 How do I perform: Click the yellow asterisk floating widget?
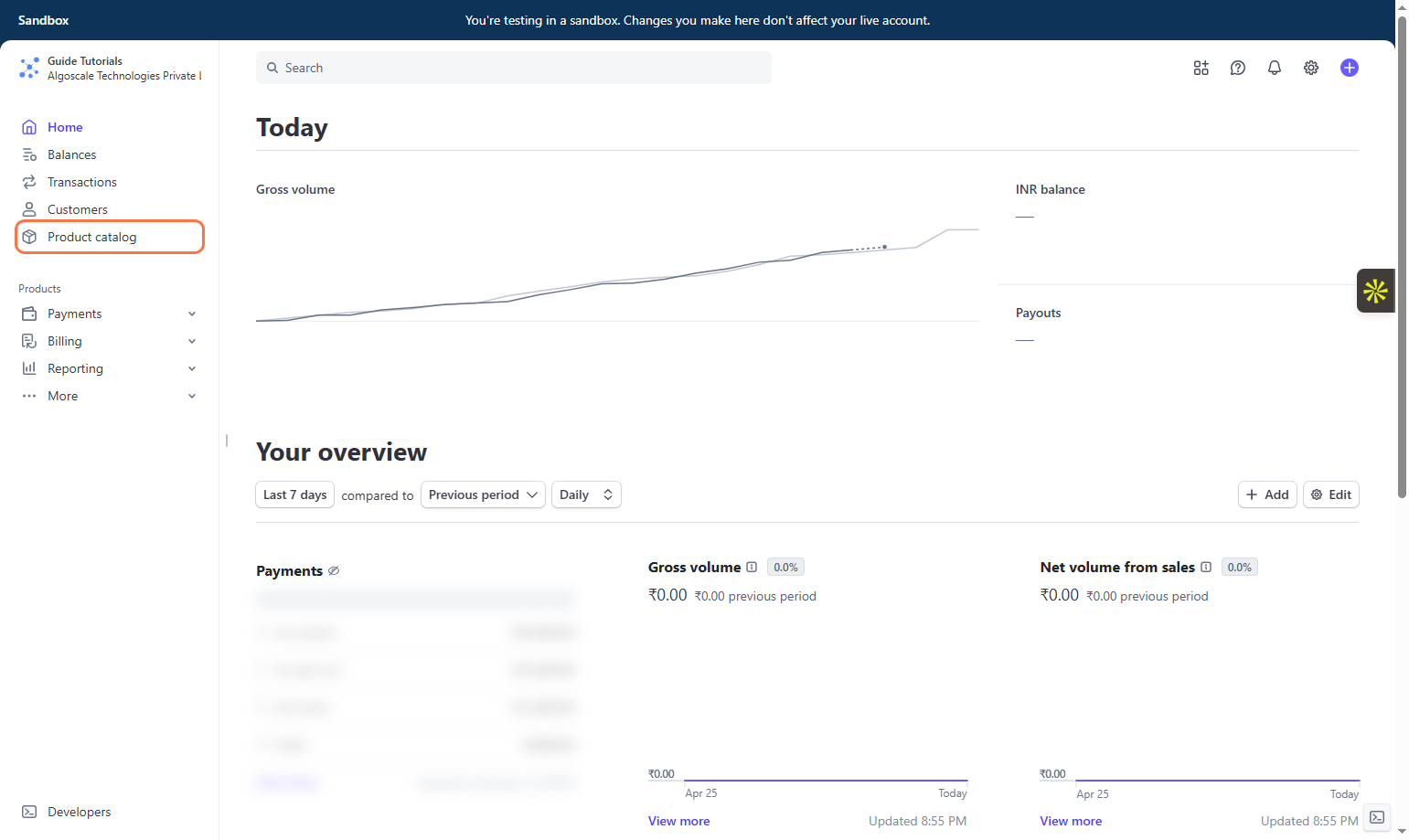point(1375,291)
